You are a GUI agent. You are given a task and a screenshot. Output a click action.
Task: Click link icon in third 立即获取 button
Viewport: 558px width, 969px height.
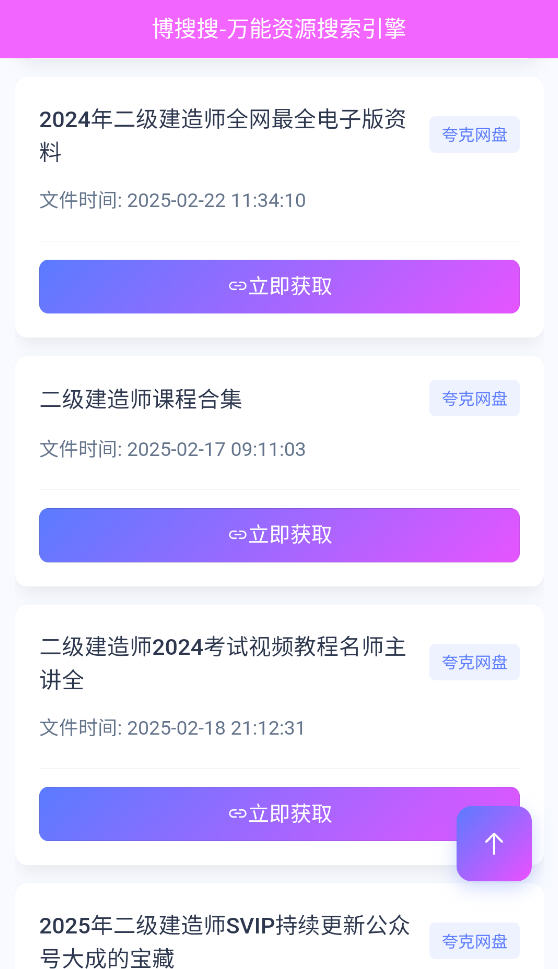pos(237,813)
